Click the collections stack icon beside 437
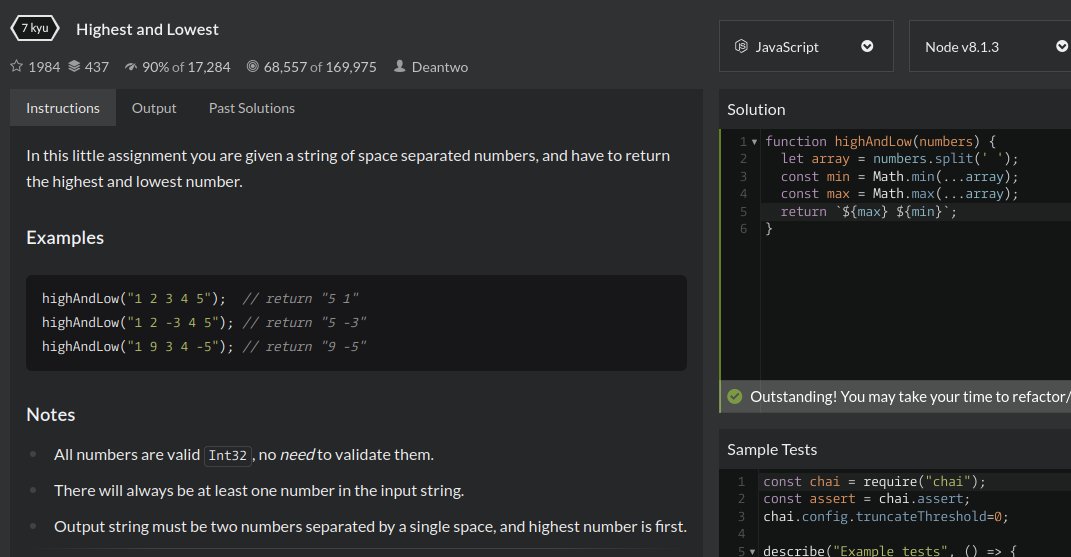 (74, 66)
